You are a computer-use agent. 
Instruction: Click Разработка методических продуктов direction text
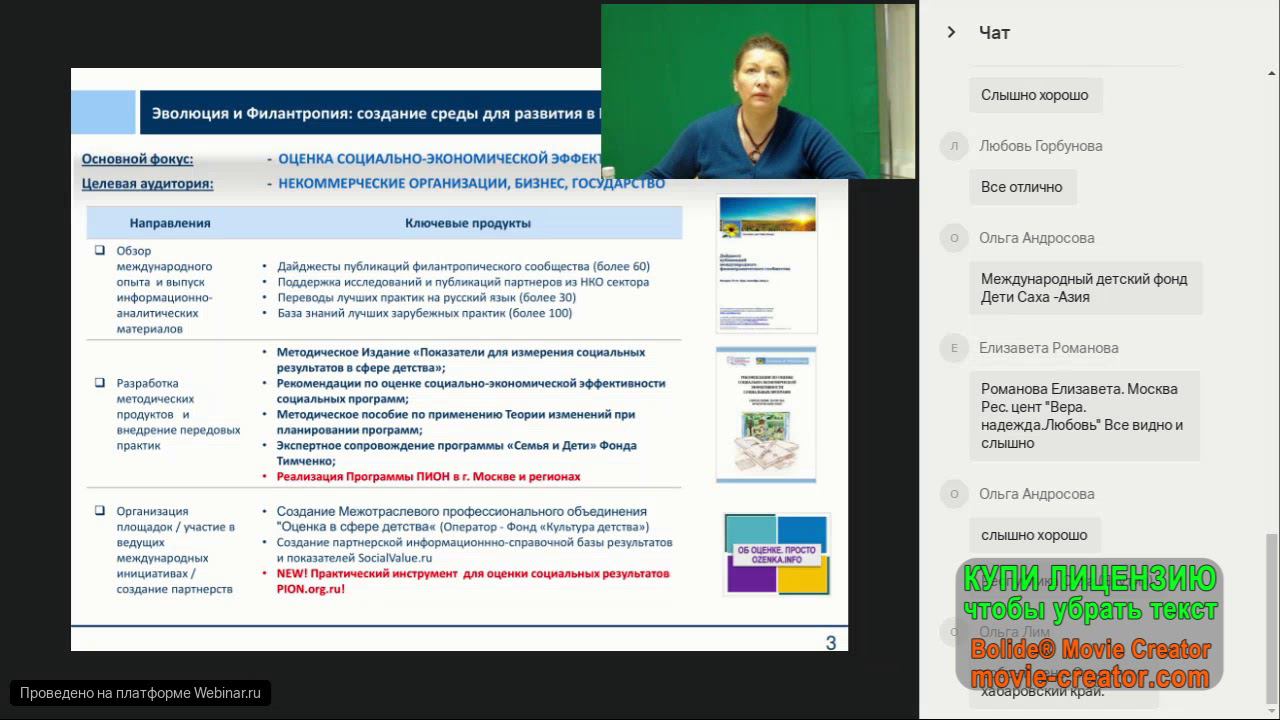tap(178, 414)
